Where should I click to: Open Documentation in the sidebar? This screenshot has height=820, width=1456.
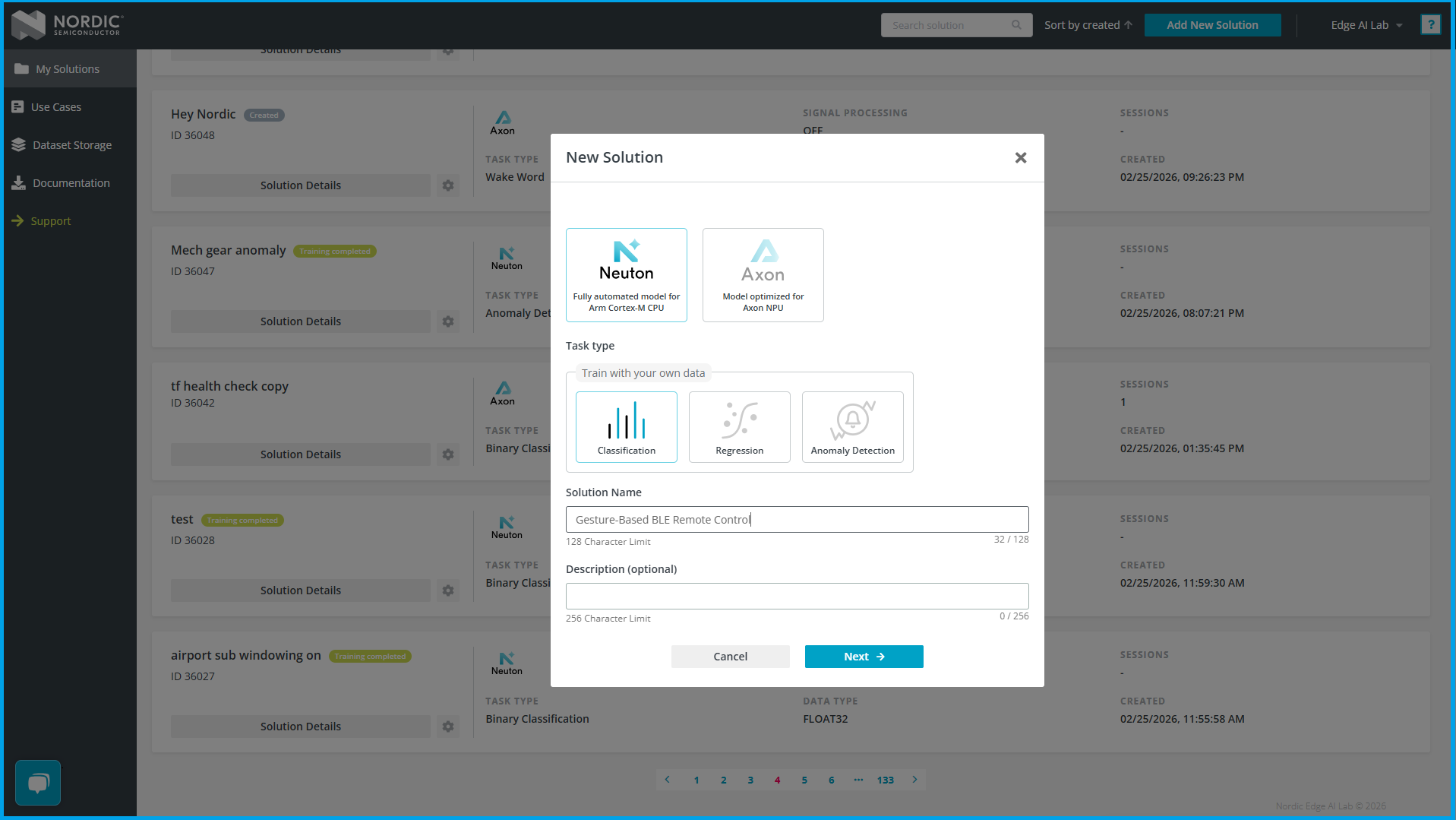click(70, 183)
